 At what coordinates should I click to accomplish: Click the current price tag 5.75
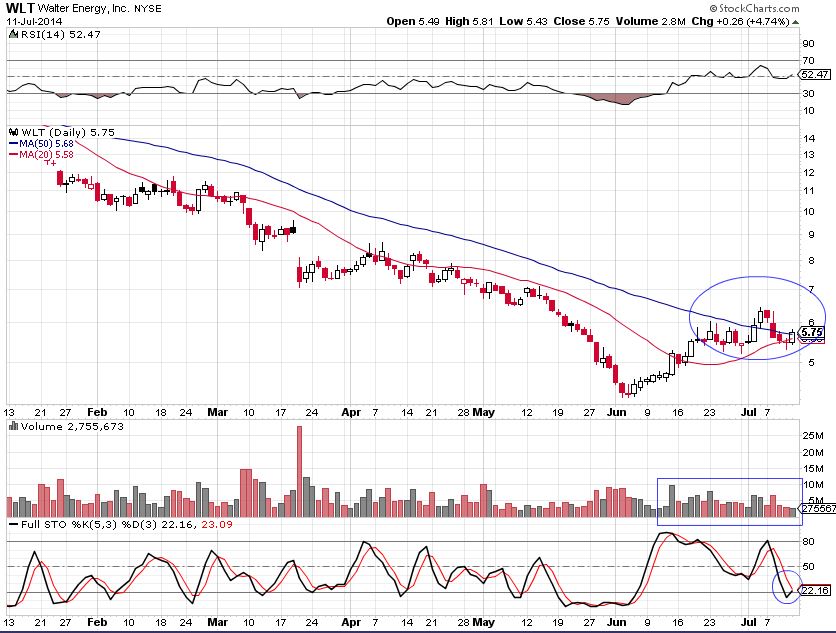point(812,332)
